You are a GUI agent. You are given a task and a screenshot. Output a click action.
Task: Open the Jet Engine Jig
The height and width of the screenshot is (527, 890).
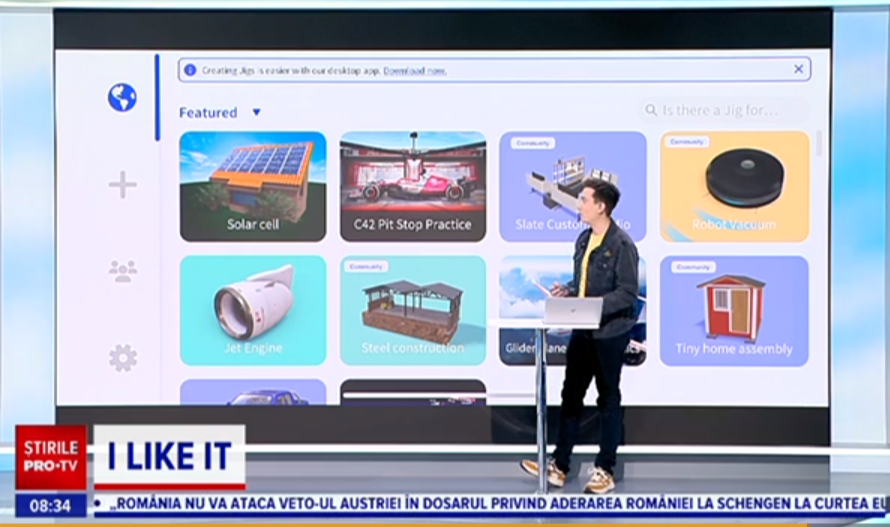click(x=252, y=310)
